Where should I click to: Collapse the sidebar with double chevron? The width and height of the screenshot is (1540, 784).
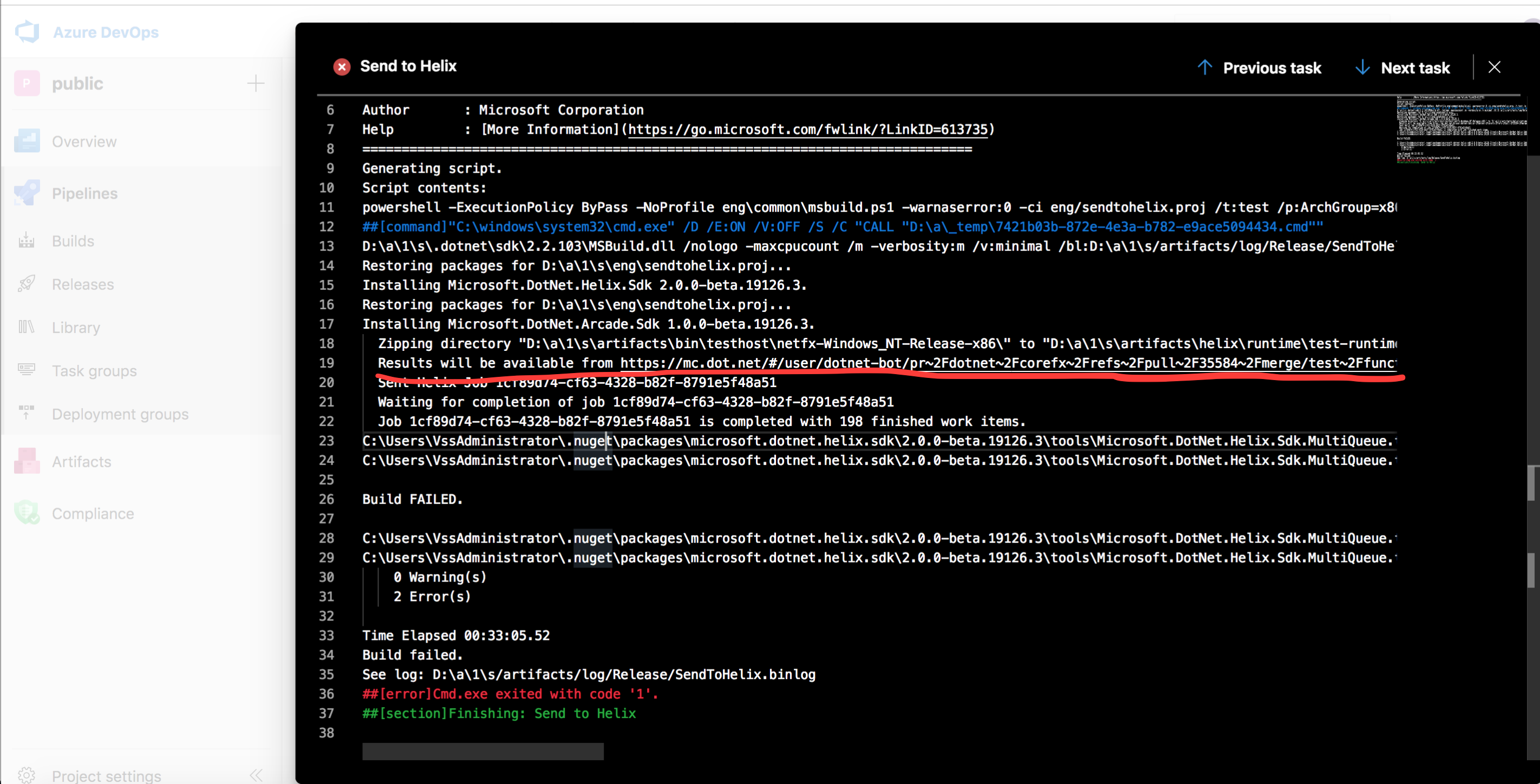(x=257, y=775)
